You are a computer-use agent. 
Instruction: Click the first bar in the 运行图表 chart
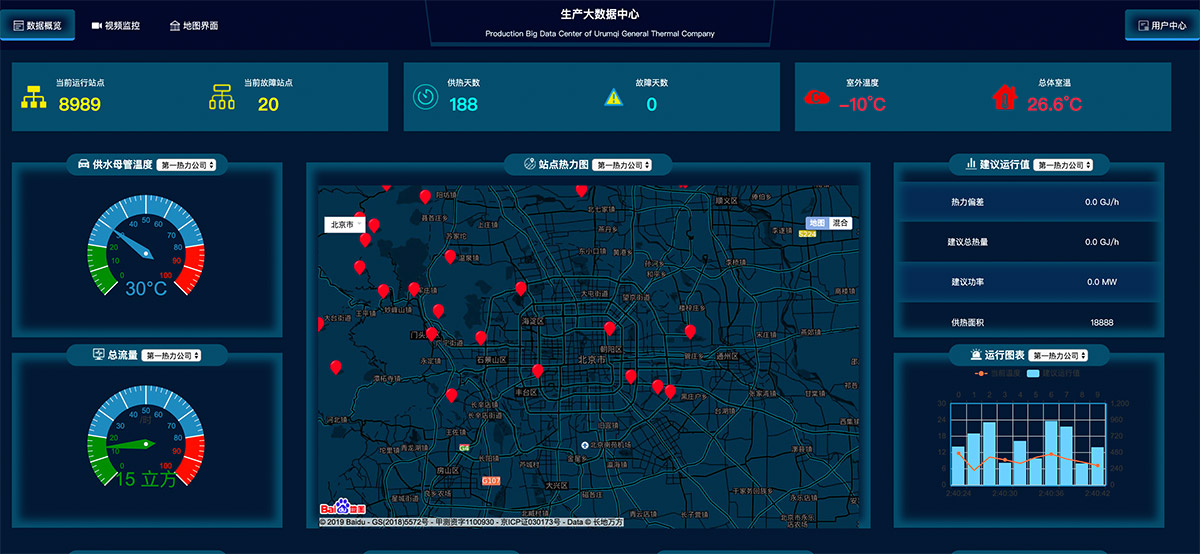958,465
